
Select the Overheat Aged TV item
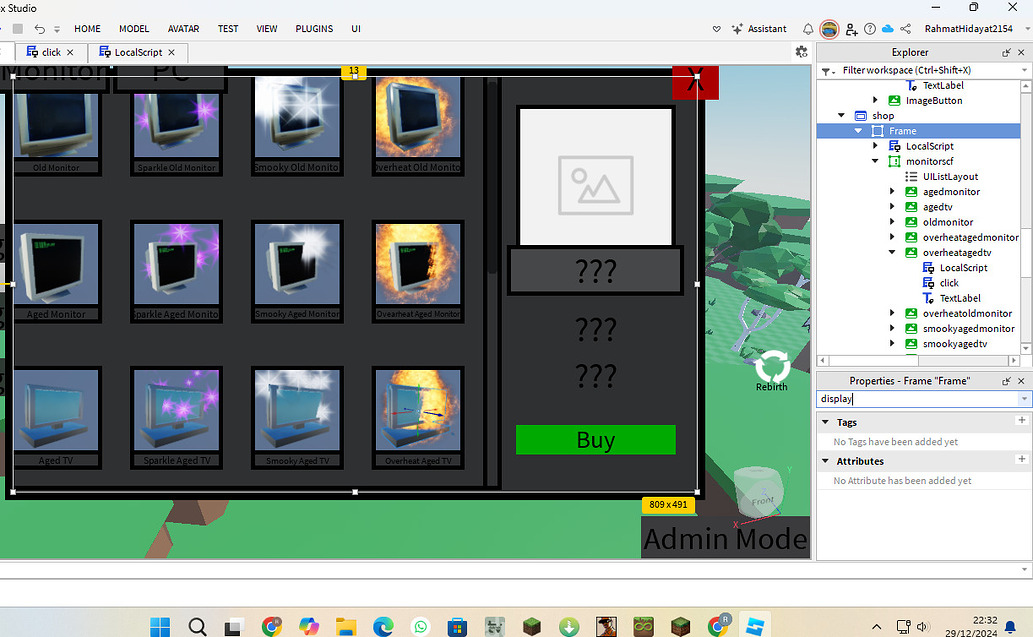(418, 418)
